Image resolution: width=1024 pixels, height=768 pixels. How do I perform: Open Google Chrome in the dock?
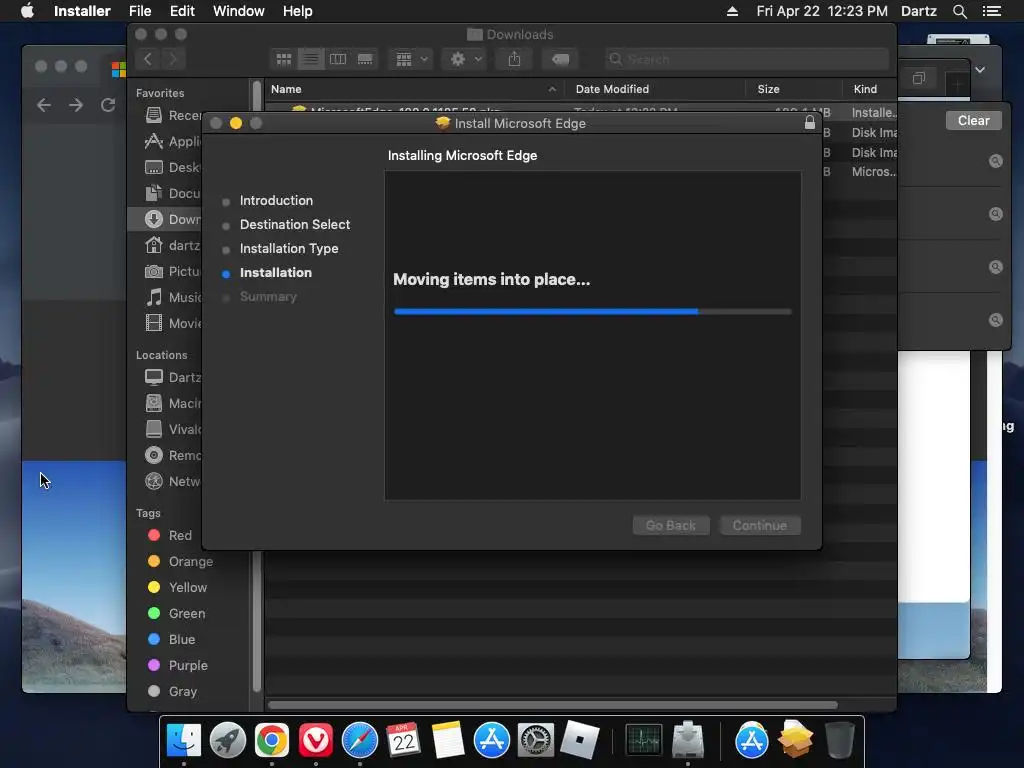click(272, 740)
